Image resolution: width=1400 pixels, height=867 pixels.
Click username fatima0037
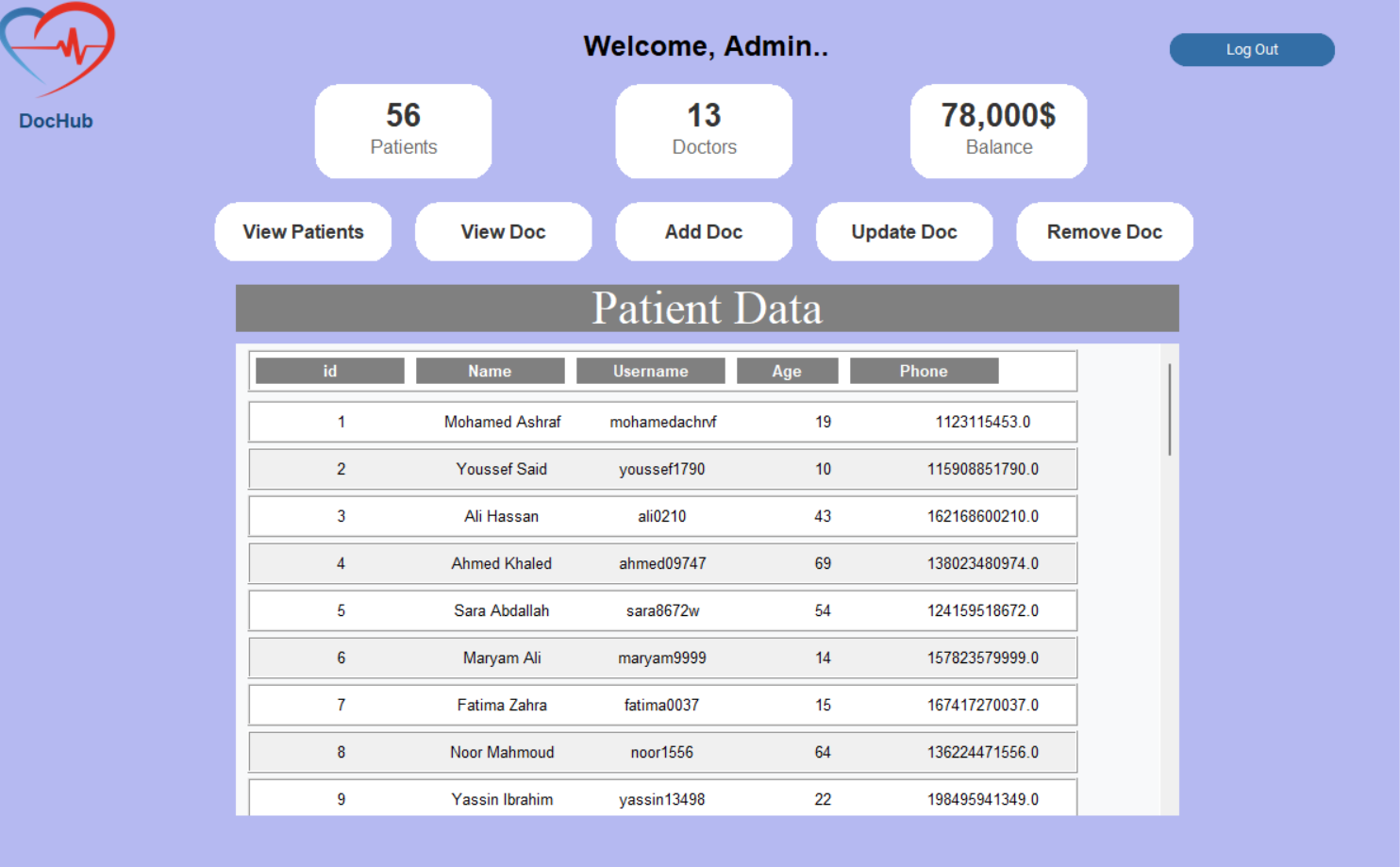[x=662, y=705]
